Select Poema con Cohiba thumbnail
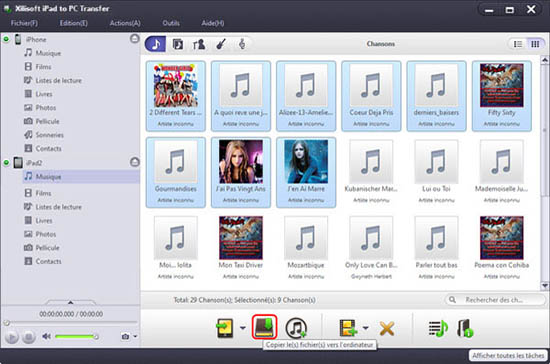 pos(502,248)
